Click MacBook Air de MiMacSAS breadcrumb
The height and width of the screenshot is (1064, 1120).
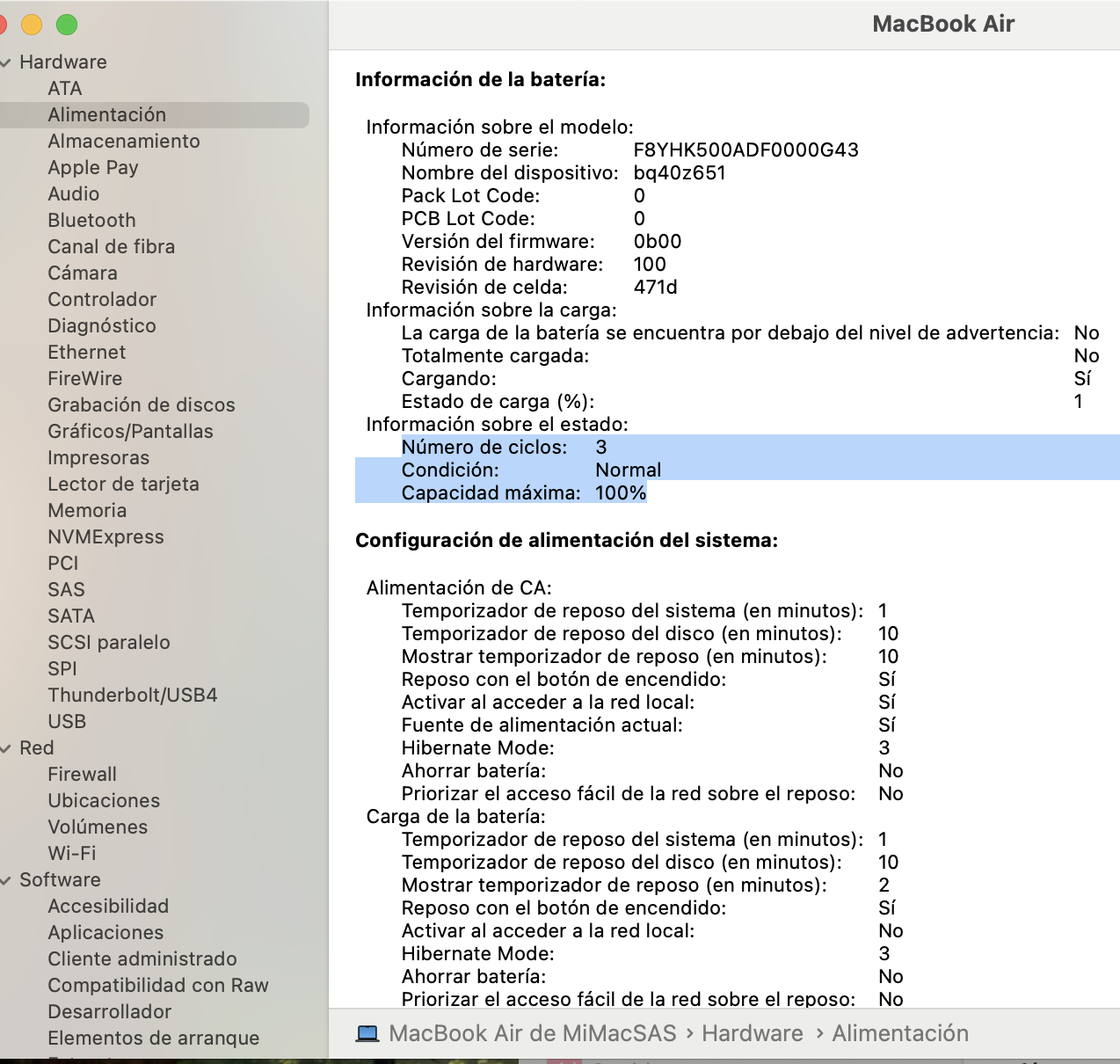coord(532,1033)
